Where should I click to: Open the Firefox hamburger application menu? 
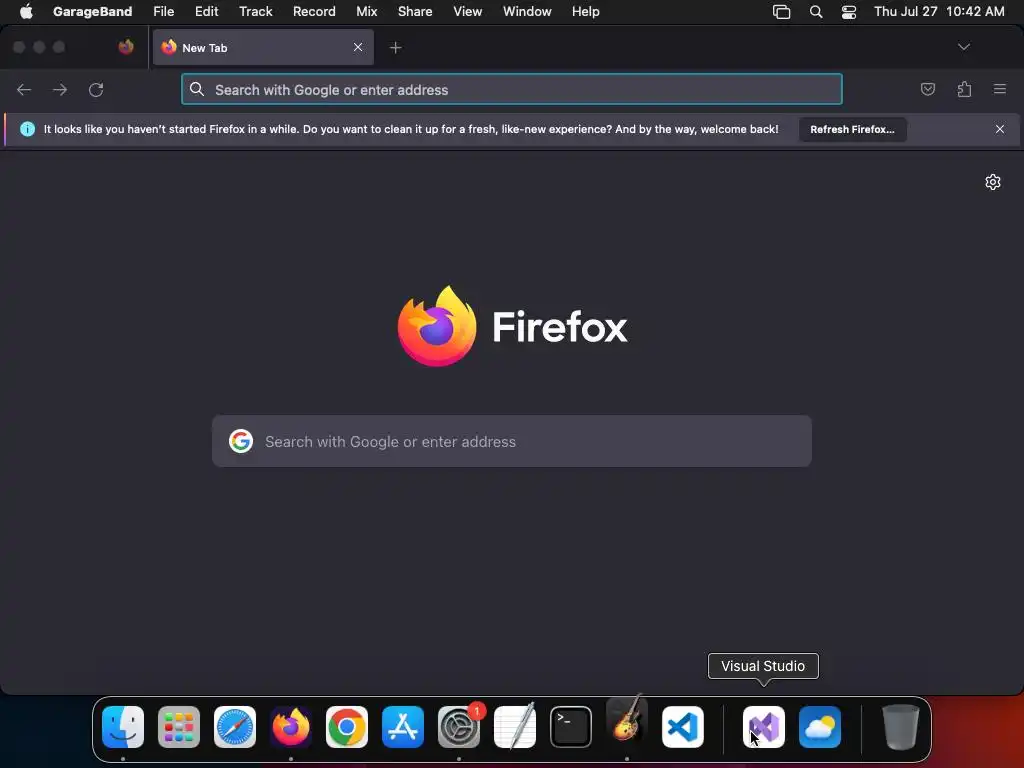pyautogui.click(x=1000, y=89)
